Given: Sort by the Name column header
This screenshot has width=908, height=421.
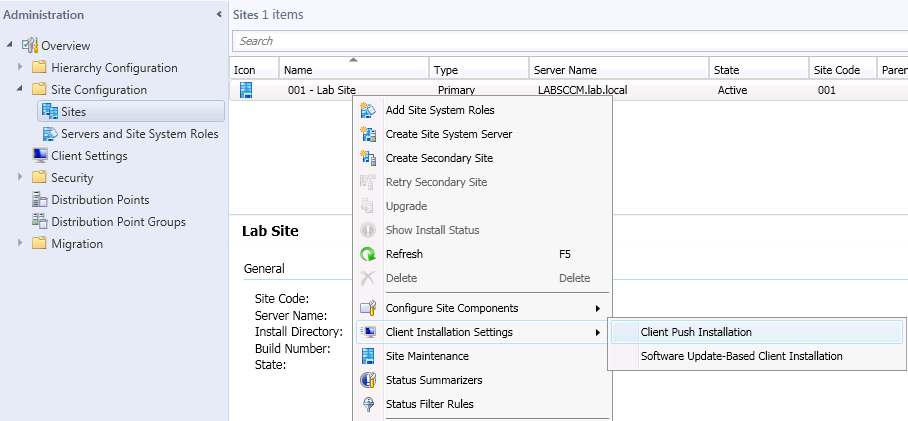Looking at the screenshot, I should (354, 68).
